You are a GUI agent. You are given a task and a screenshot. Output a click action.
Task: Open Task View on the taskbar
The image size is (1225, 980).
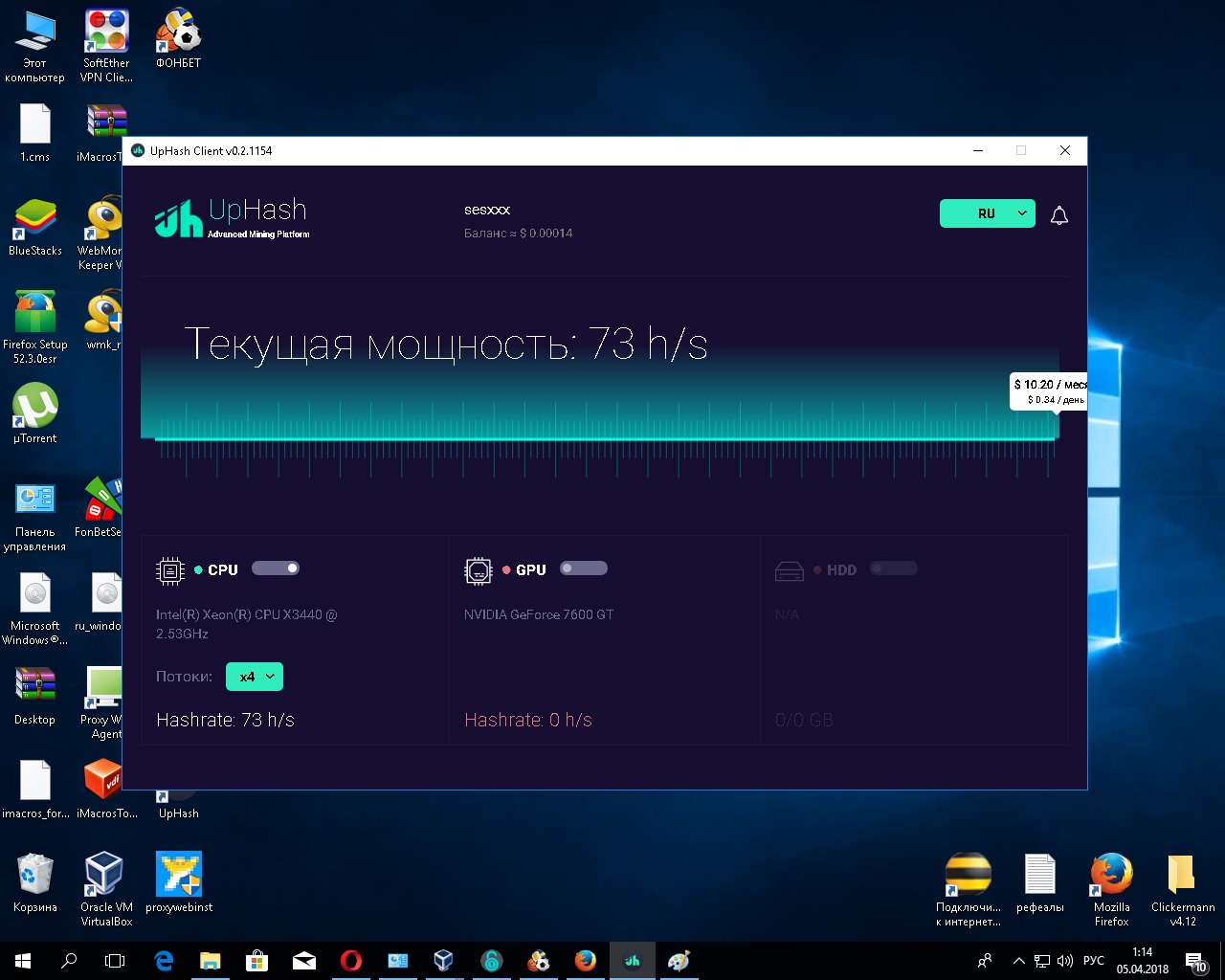pyautogui.click(x=115, y=961)
